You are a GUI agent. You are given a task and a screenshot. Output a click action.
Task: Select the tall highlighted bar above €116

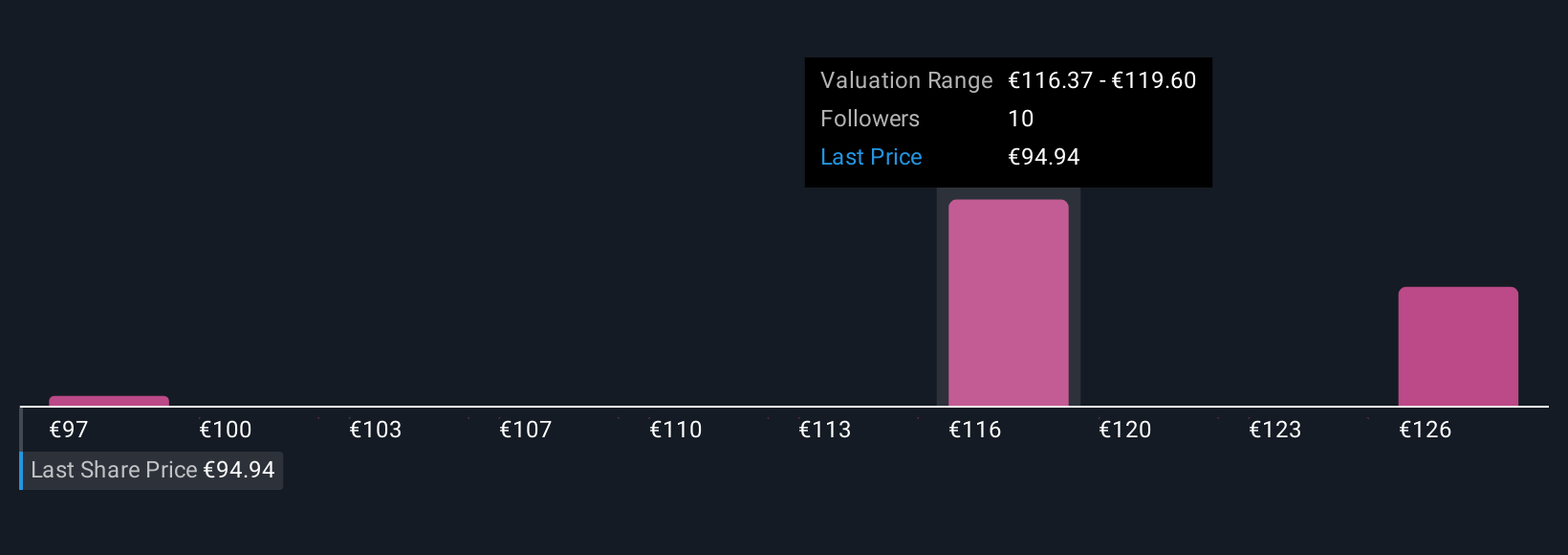click(x=1008, y=302)
